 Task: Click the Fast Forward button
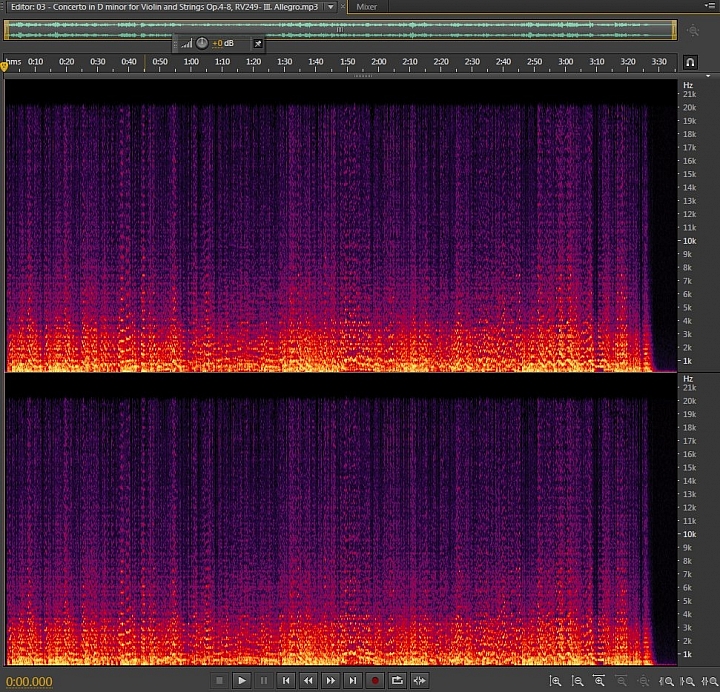(330, 680)
